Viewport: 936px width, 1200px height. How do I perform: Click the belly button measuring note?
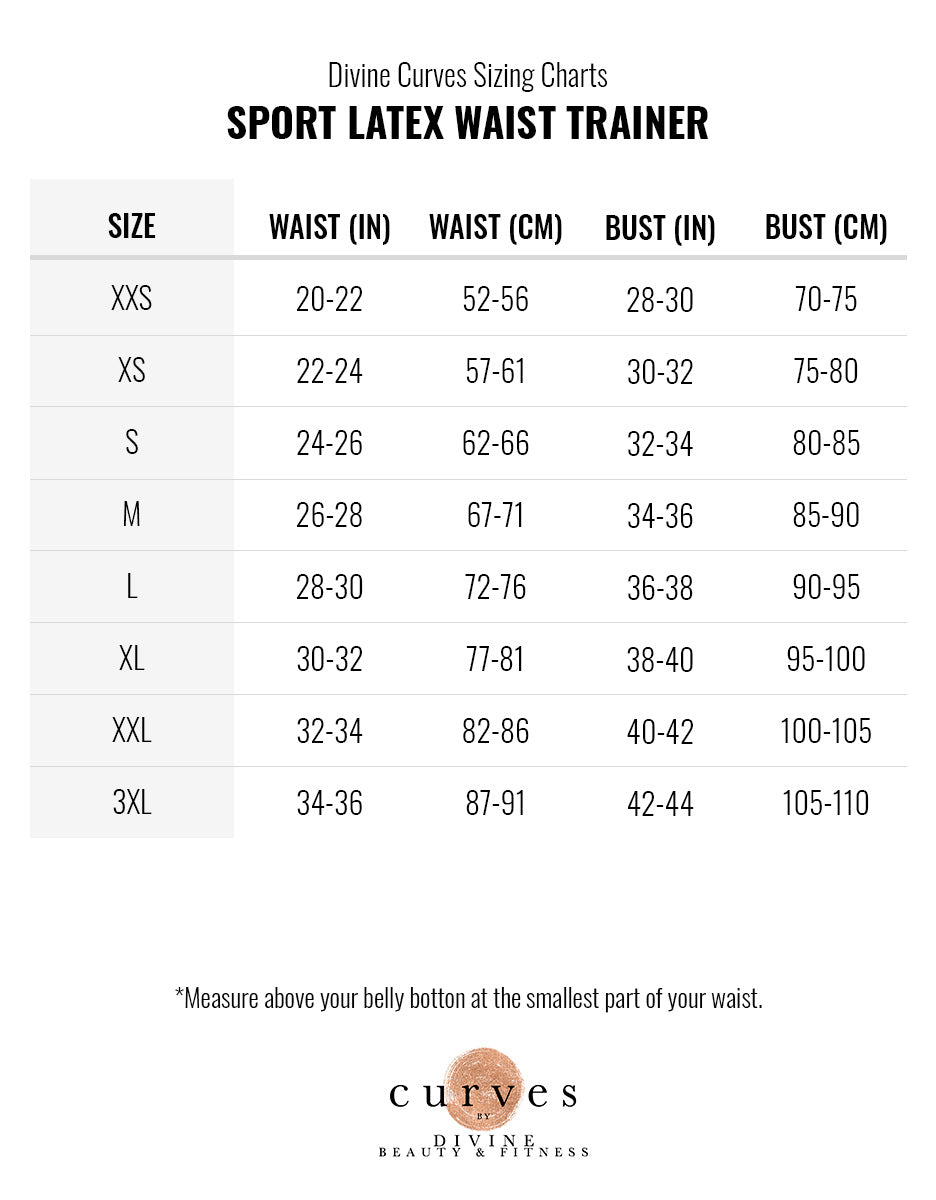(x=468, y=998)
